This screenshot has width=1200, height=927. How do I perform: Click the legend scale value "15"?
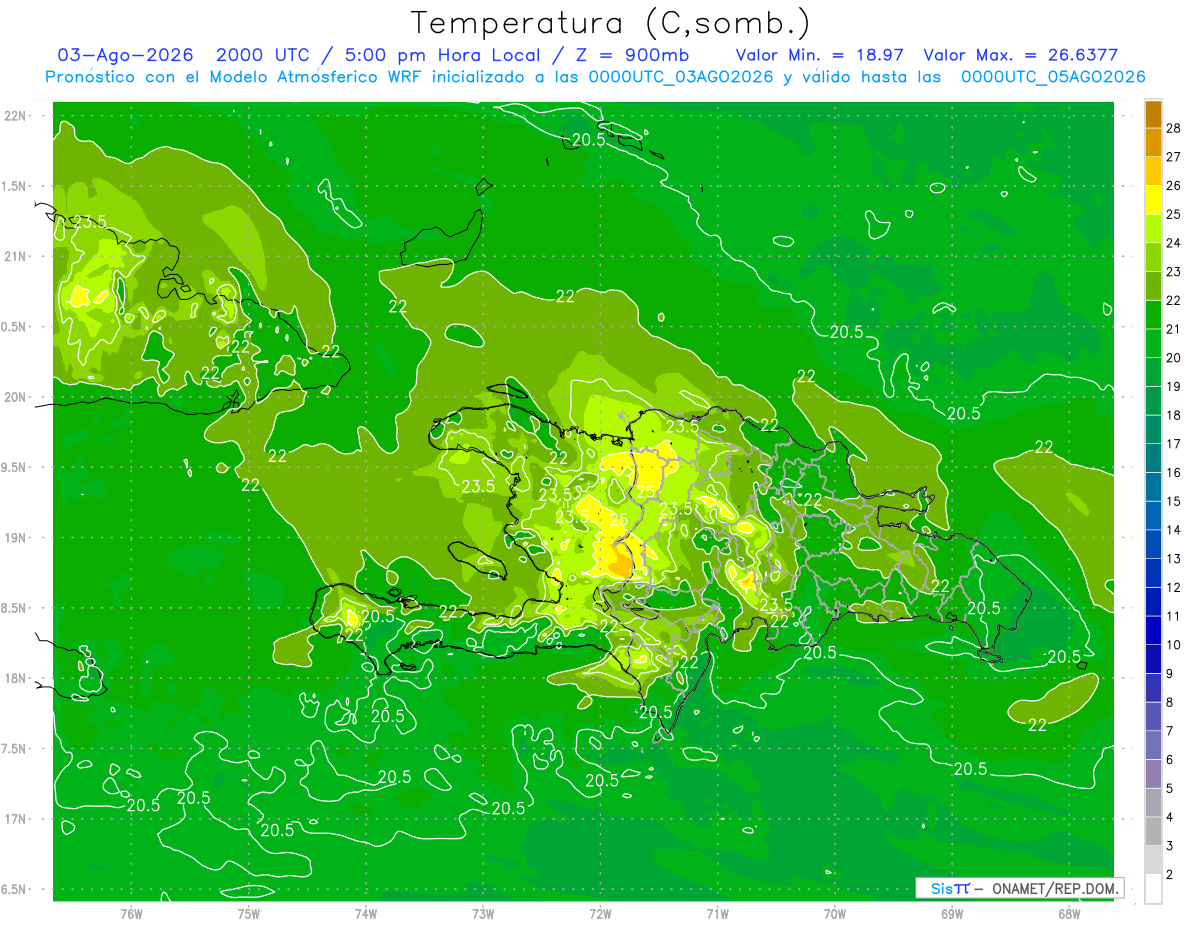(1174, 501)
